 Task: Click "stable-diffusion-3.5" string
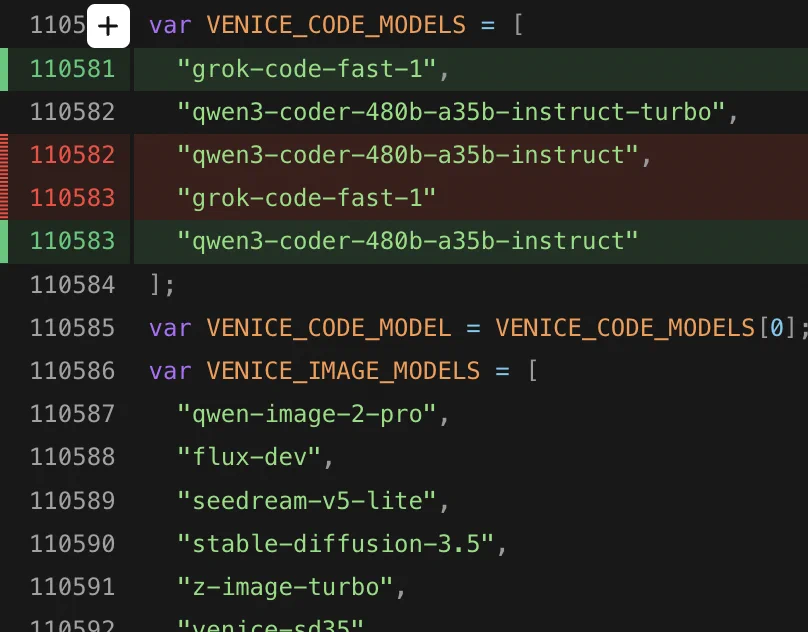pyautogui.click(x=335, y=544)
